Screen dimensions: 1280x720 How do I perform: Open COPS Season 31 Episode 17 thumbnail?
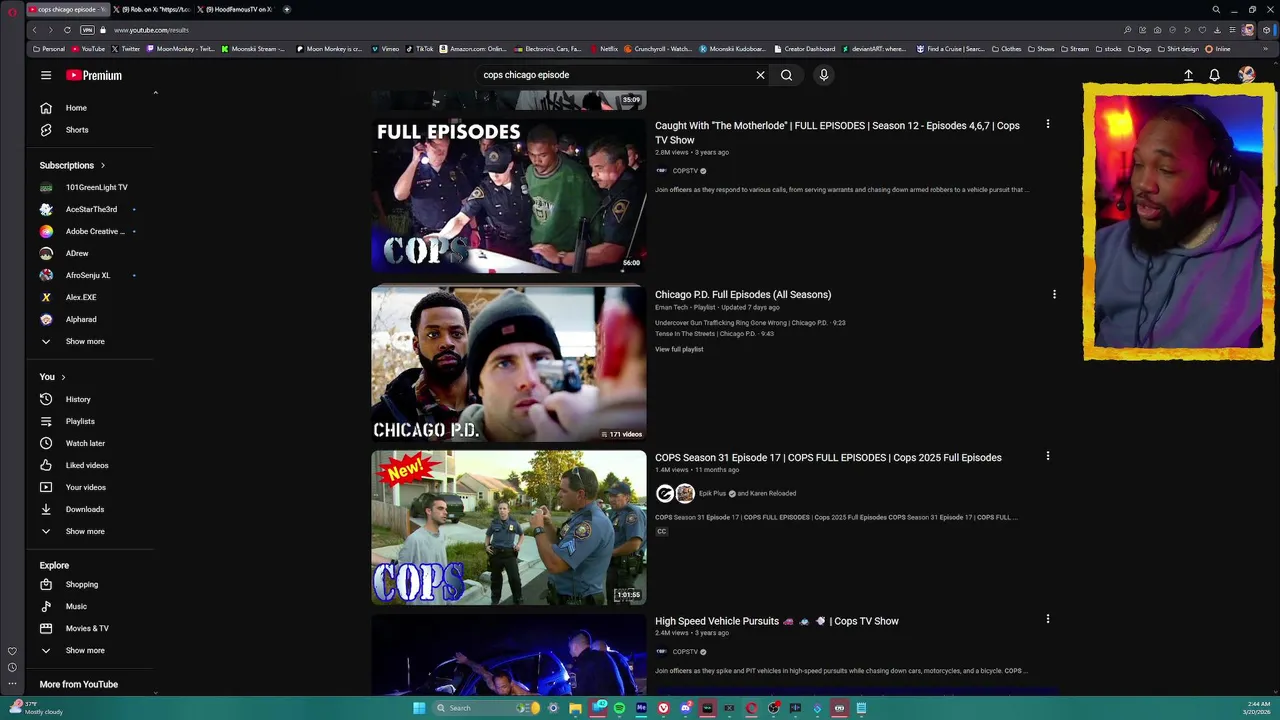pyautogui.click(x=509, y=528)
